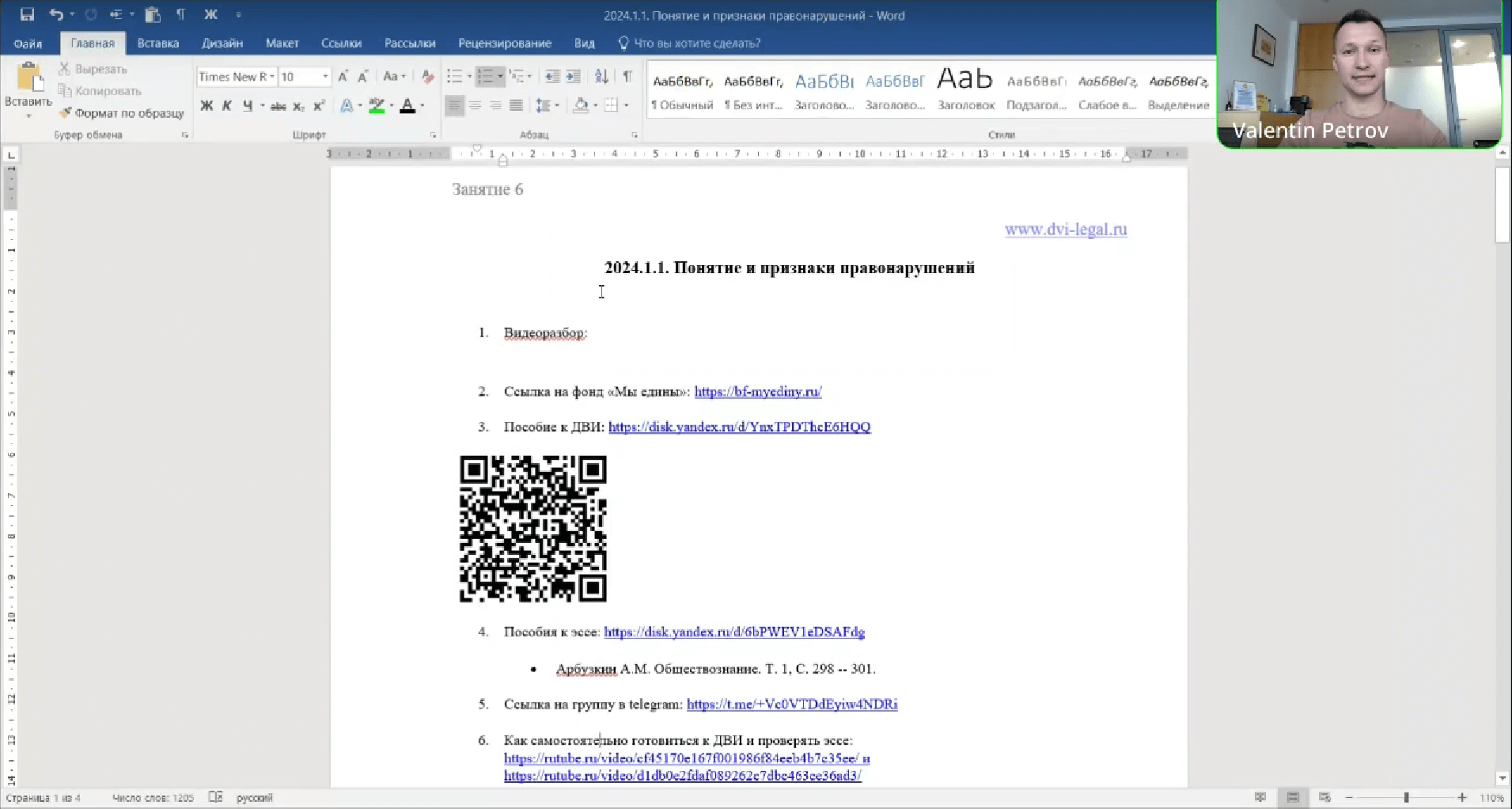
Task: Toggle Print Layout view in status bar
Action: (x=1293, y=797)
